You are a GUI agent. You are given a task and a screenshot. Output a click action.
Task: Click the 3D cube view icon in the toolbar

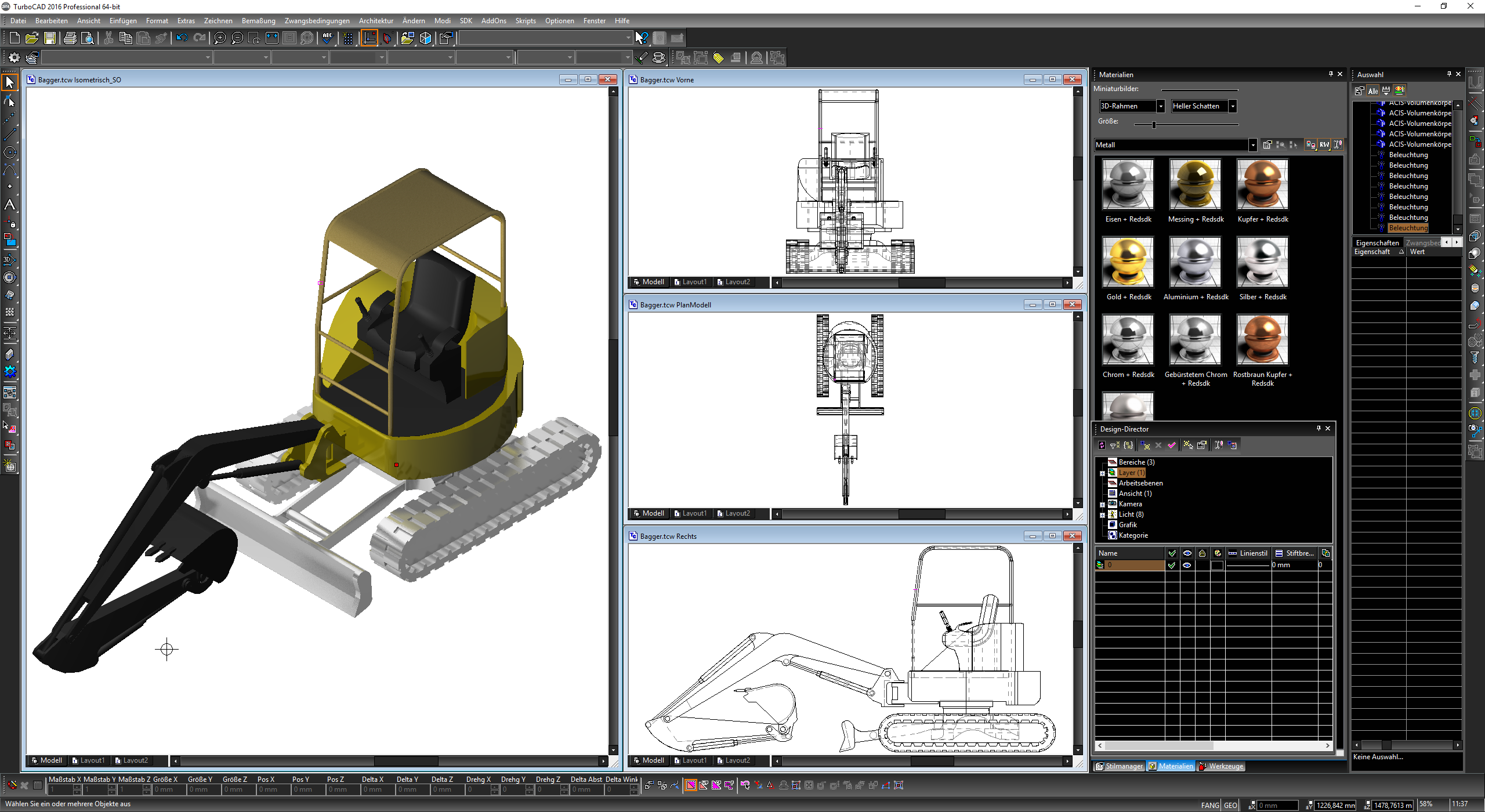425,38
